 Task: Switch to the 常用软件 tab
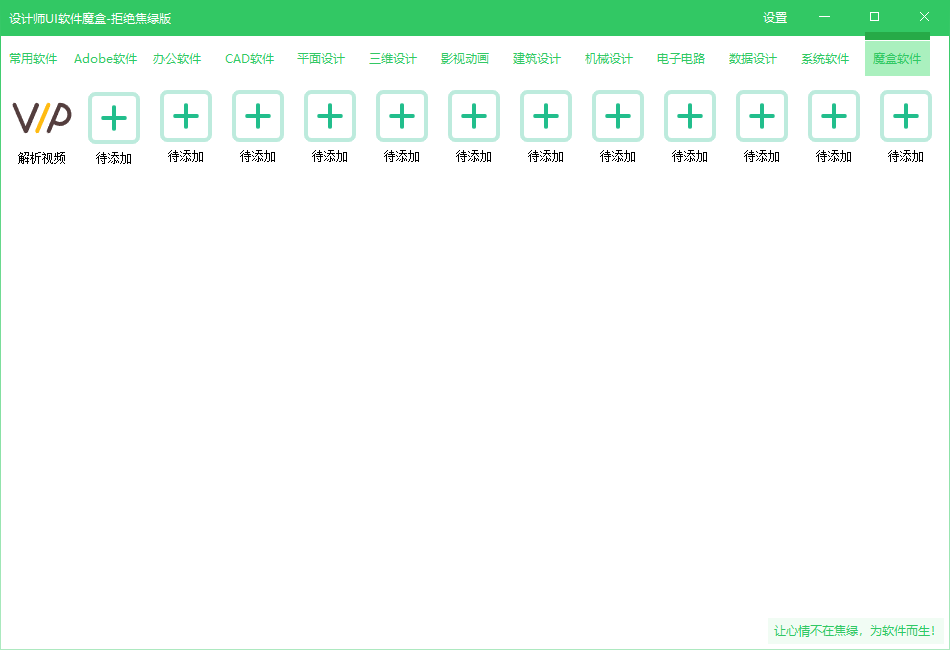pyautogui.click(x=33, y=59)
